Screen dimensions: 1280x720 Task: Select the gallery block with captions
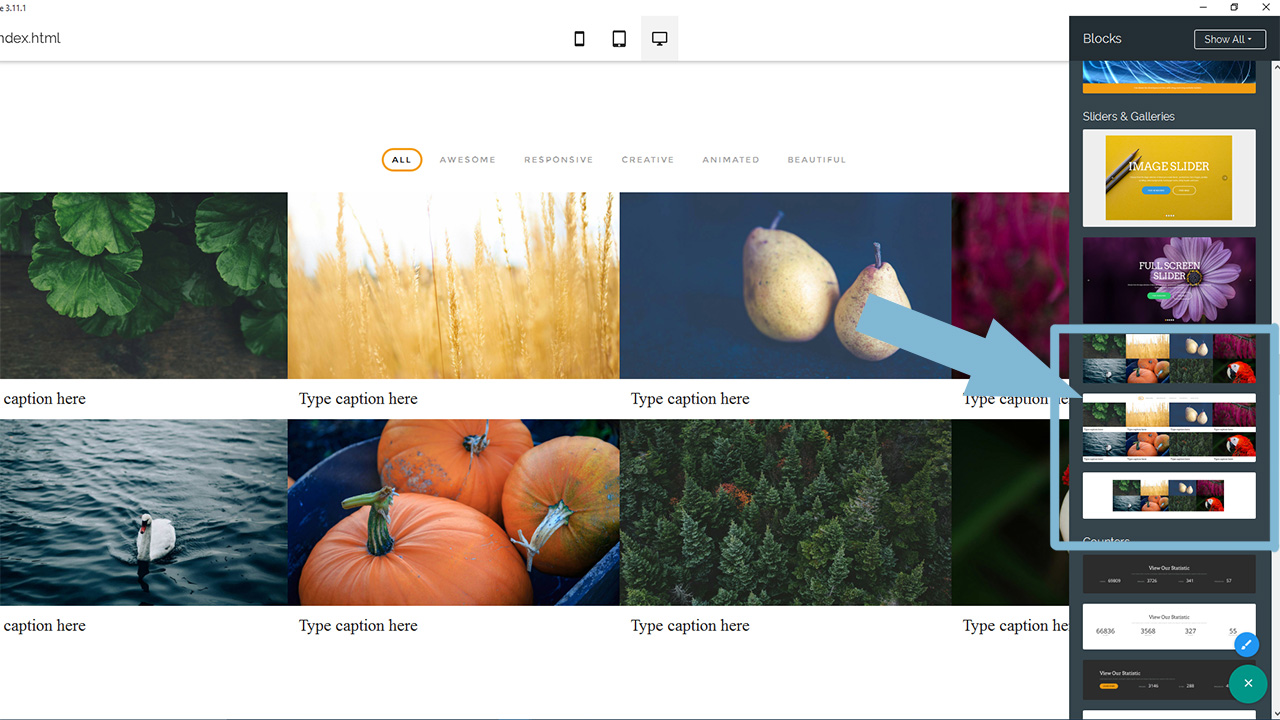(1168, 428)
